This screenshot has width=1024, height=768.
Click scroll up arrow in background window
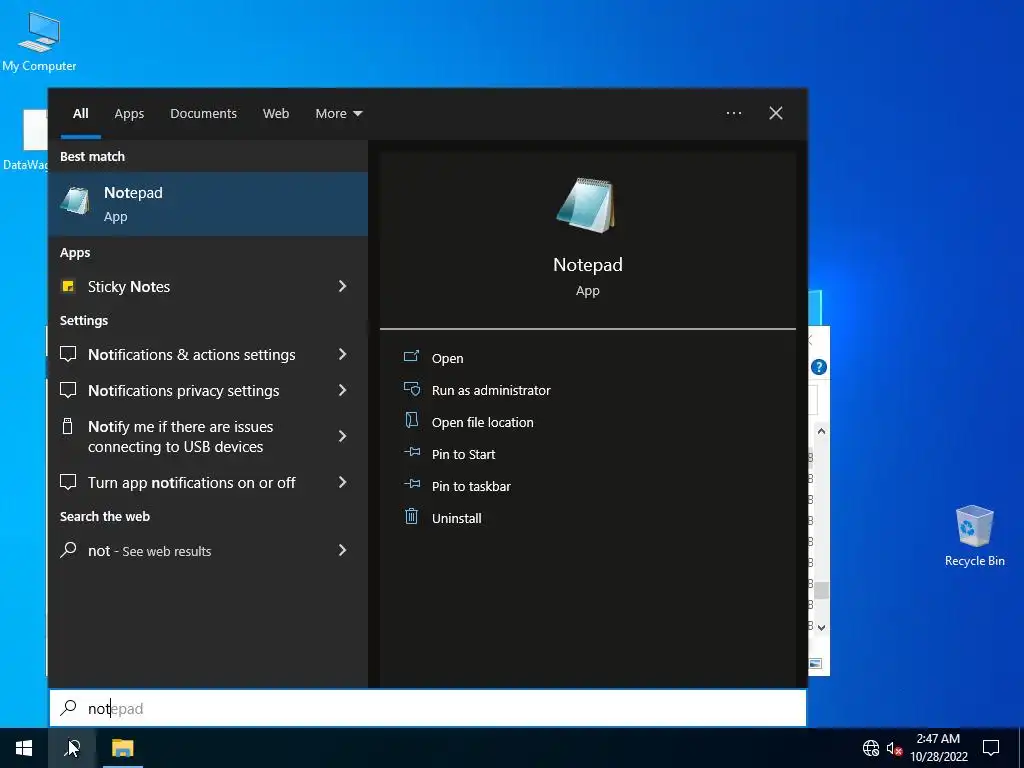(x=822, y=431)
